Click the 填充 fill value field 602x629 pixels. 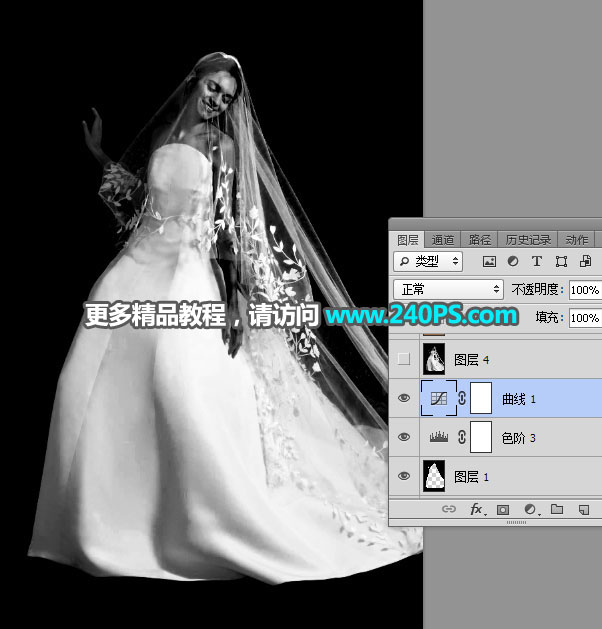coord(586,318)
